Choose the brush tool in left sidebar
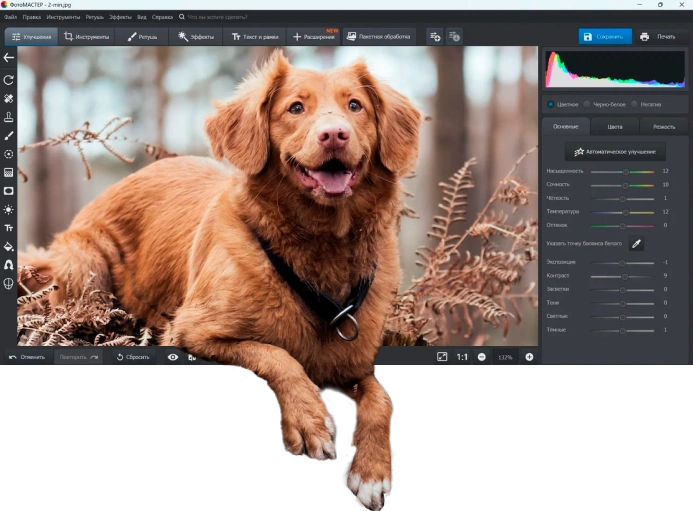The height and width of the screenshot is (511, 693). pos(9,135)
